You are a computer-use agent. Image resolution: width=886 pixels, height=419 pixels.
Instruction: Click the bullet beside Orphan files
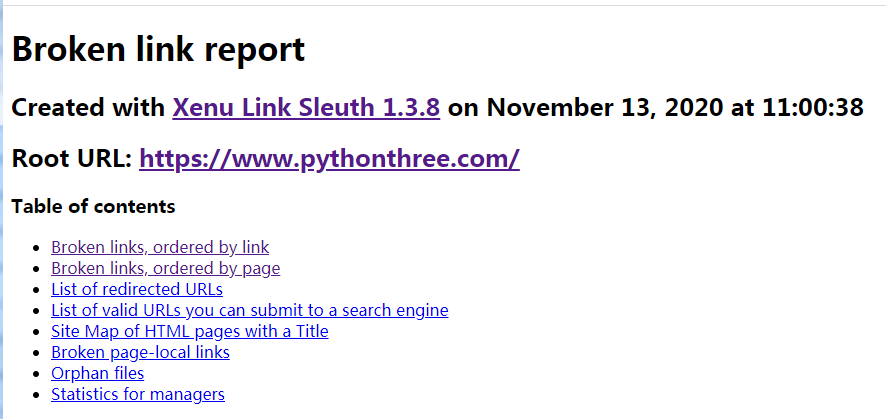tap(38, 374)
